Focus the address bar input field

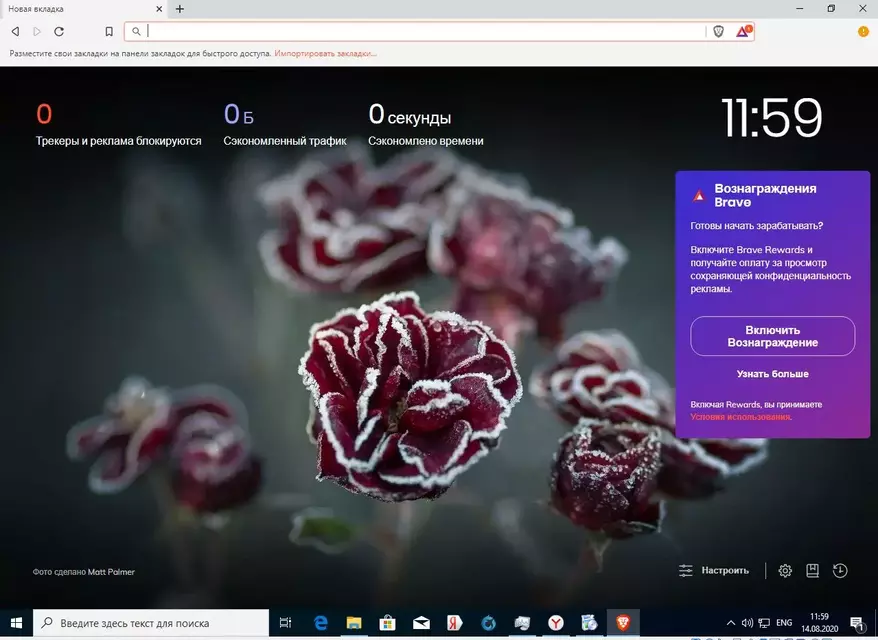click(424, 31)
